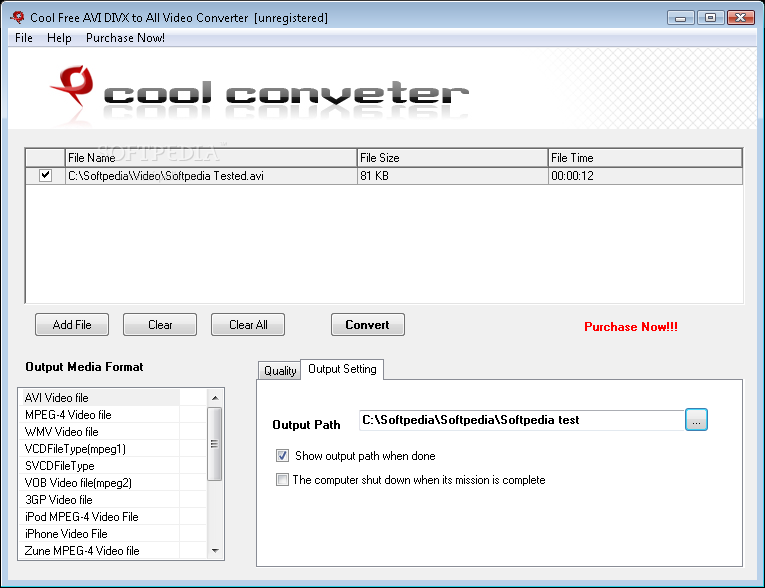This screenshot has height=588, width=765.
Task: Minimize the converter window
Action: (681, 18)
